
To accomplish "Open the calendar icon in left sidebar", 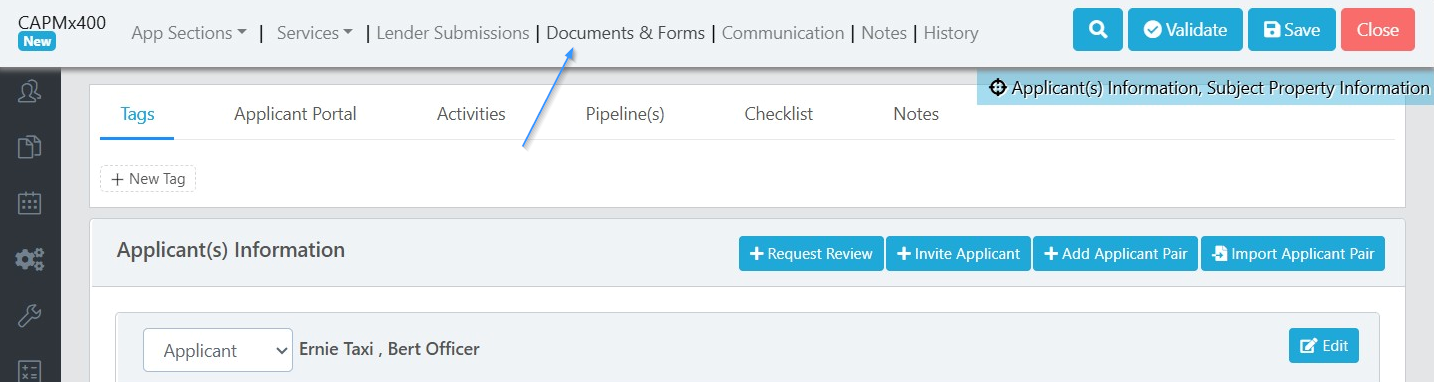I will click(30, 203).
